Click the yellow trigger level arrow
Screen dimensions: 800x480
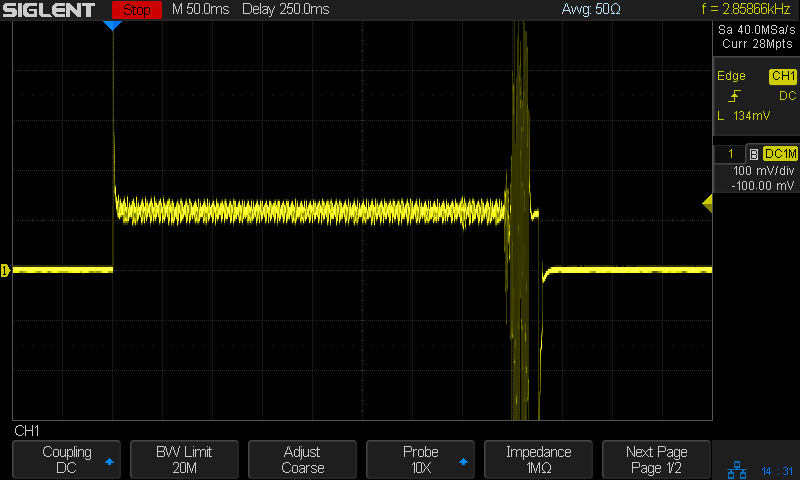[707, 204]
